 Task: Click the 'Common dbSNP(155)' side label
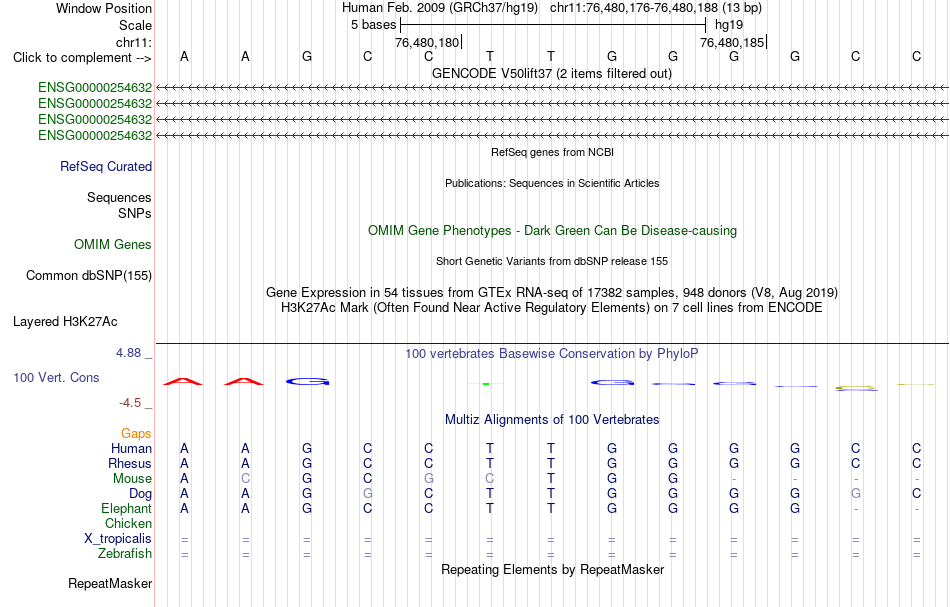89,276
